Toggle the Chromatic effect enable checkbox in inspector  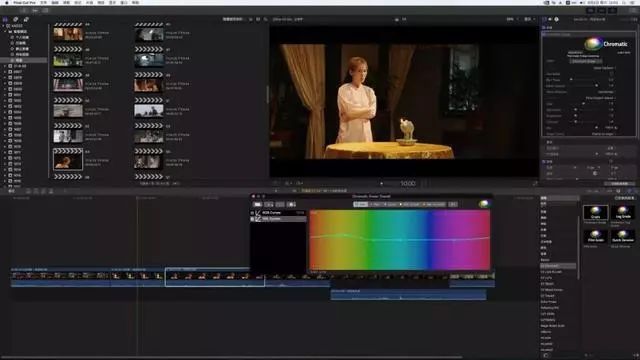(x=544, y=35)
